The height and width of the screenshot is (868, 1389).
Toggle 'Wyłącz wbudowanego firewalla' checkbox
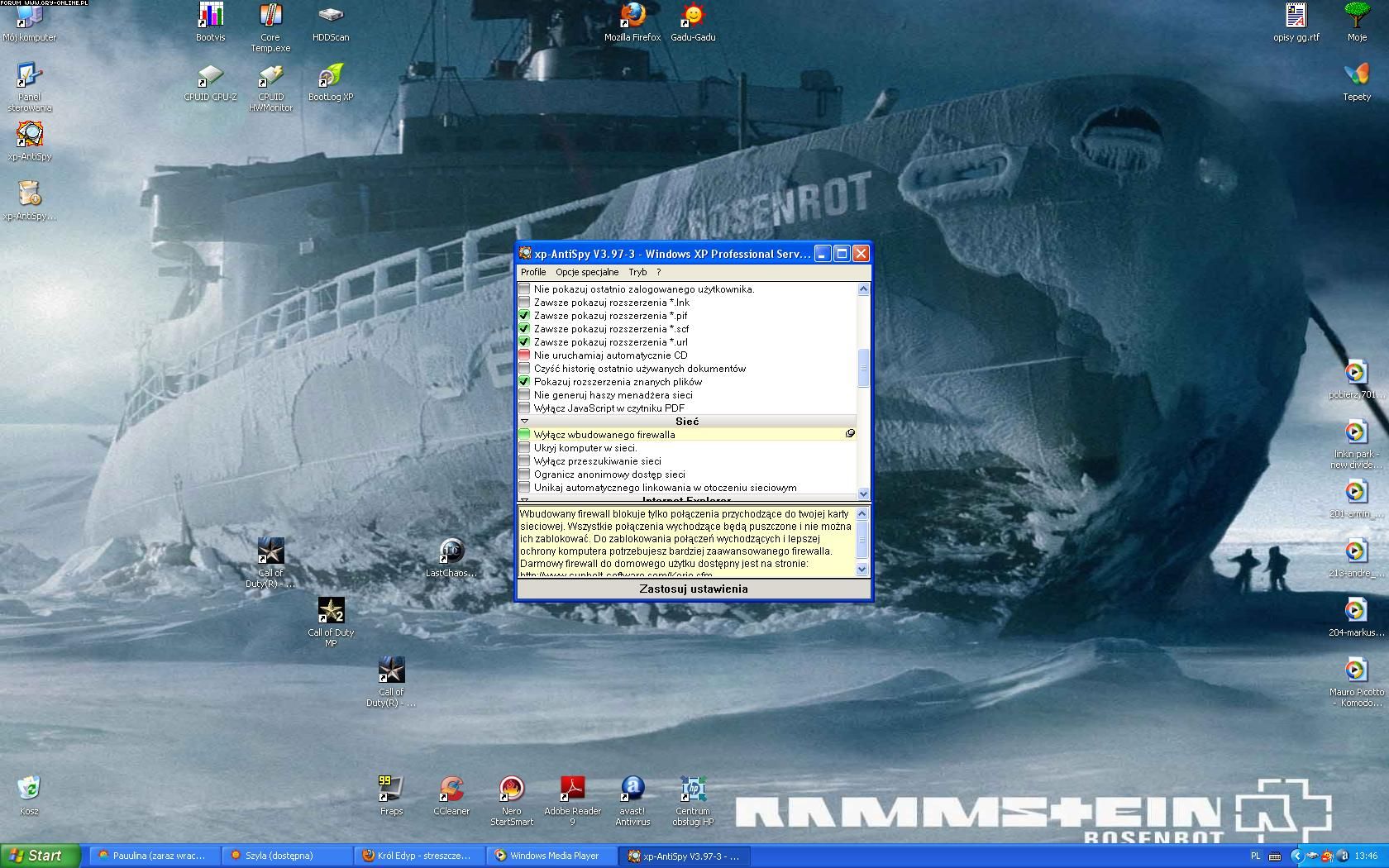[x=524, y=435]
